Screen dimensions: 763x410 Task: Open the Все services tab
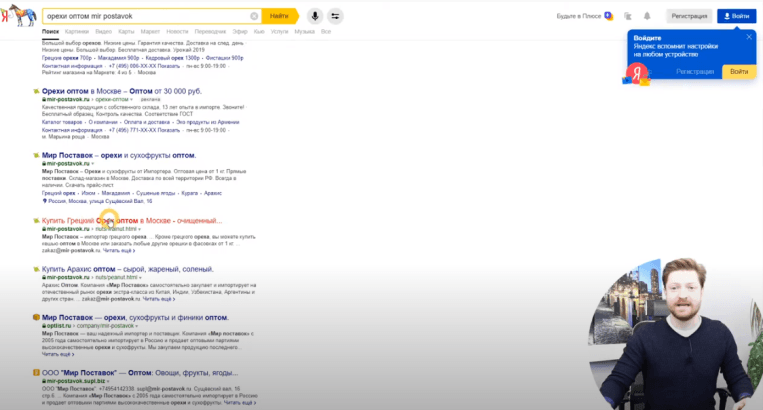326,32
